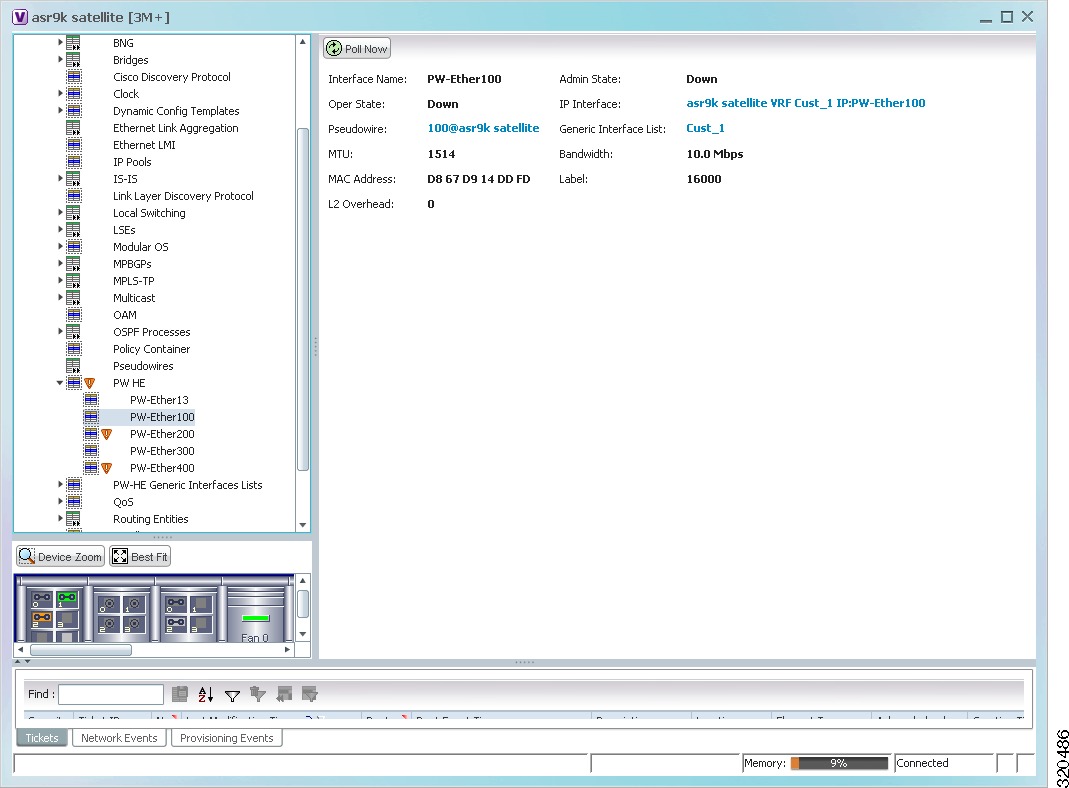Expand the Clock tree node
The height and width of the screenshot is (788, 1069).
coord(60,93)
